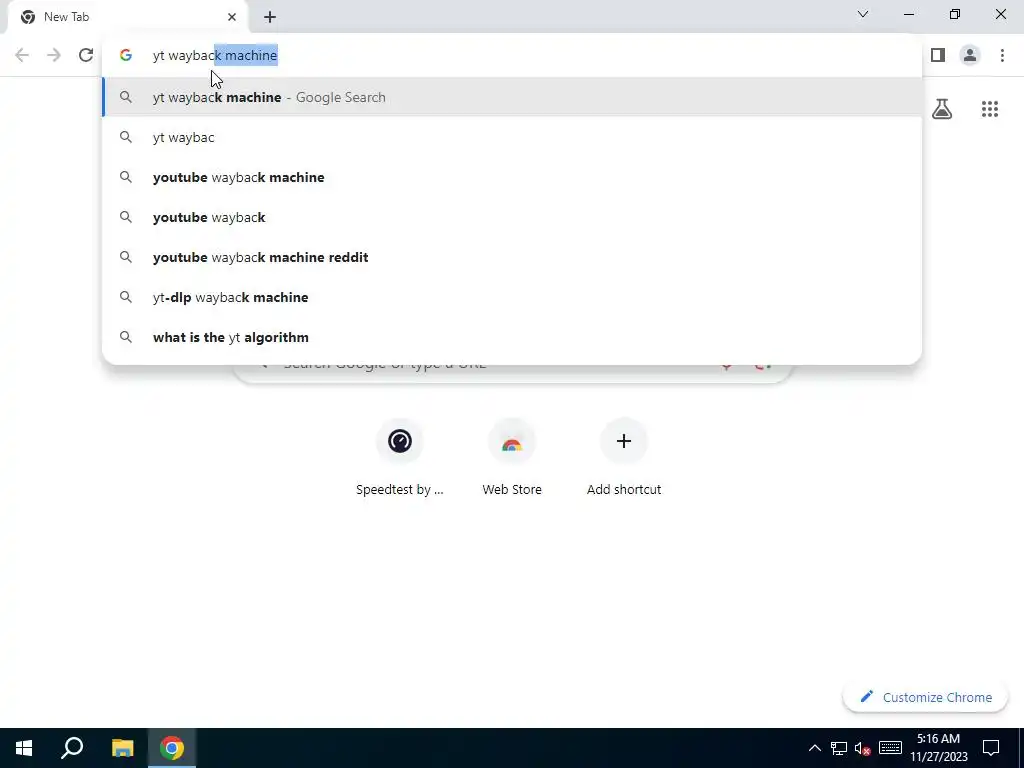This screenshot has width=1024, height=768.
Task: Click the muted volume tray icon
Action: click(862, 748)
